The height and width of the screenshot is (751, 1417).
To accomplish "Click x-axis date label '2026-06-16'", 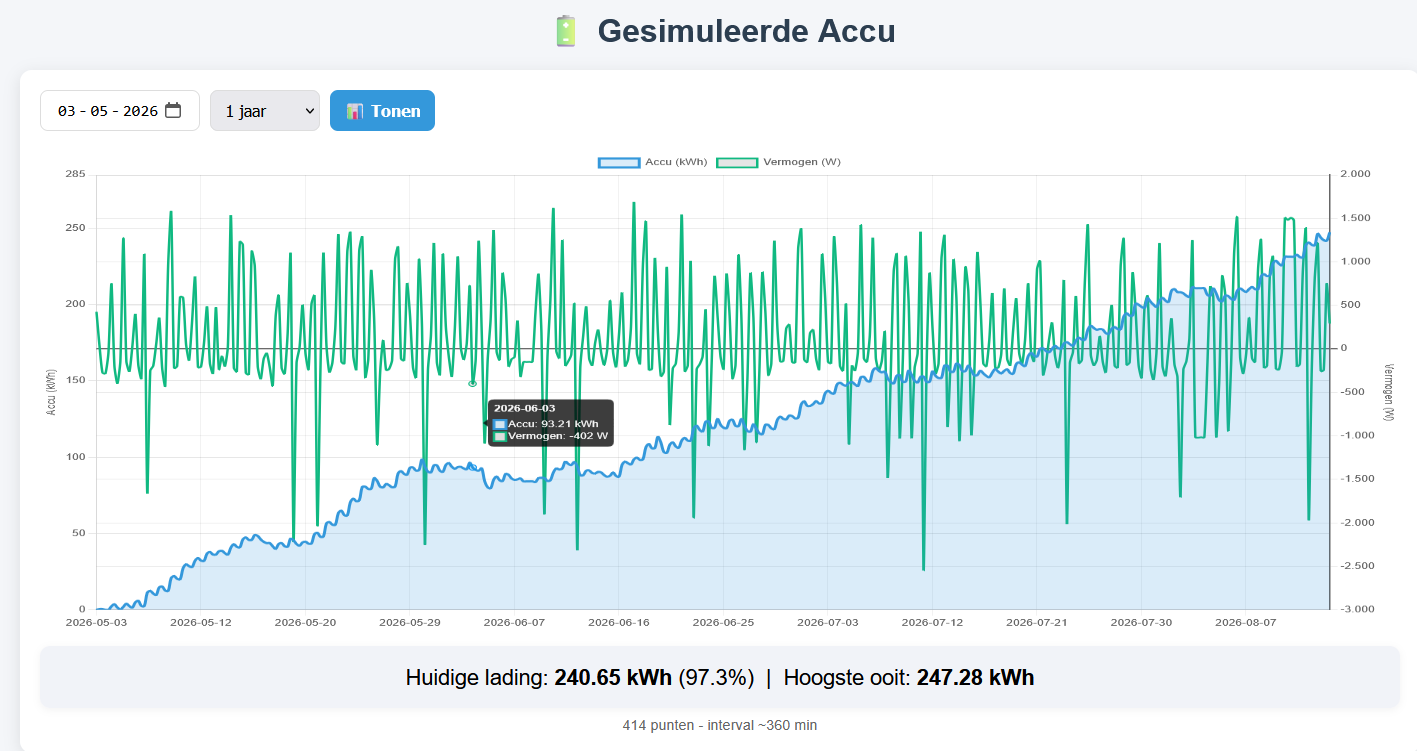I will tap(619, 622).
